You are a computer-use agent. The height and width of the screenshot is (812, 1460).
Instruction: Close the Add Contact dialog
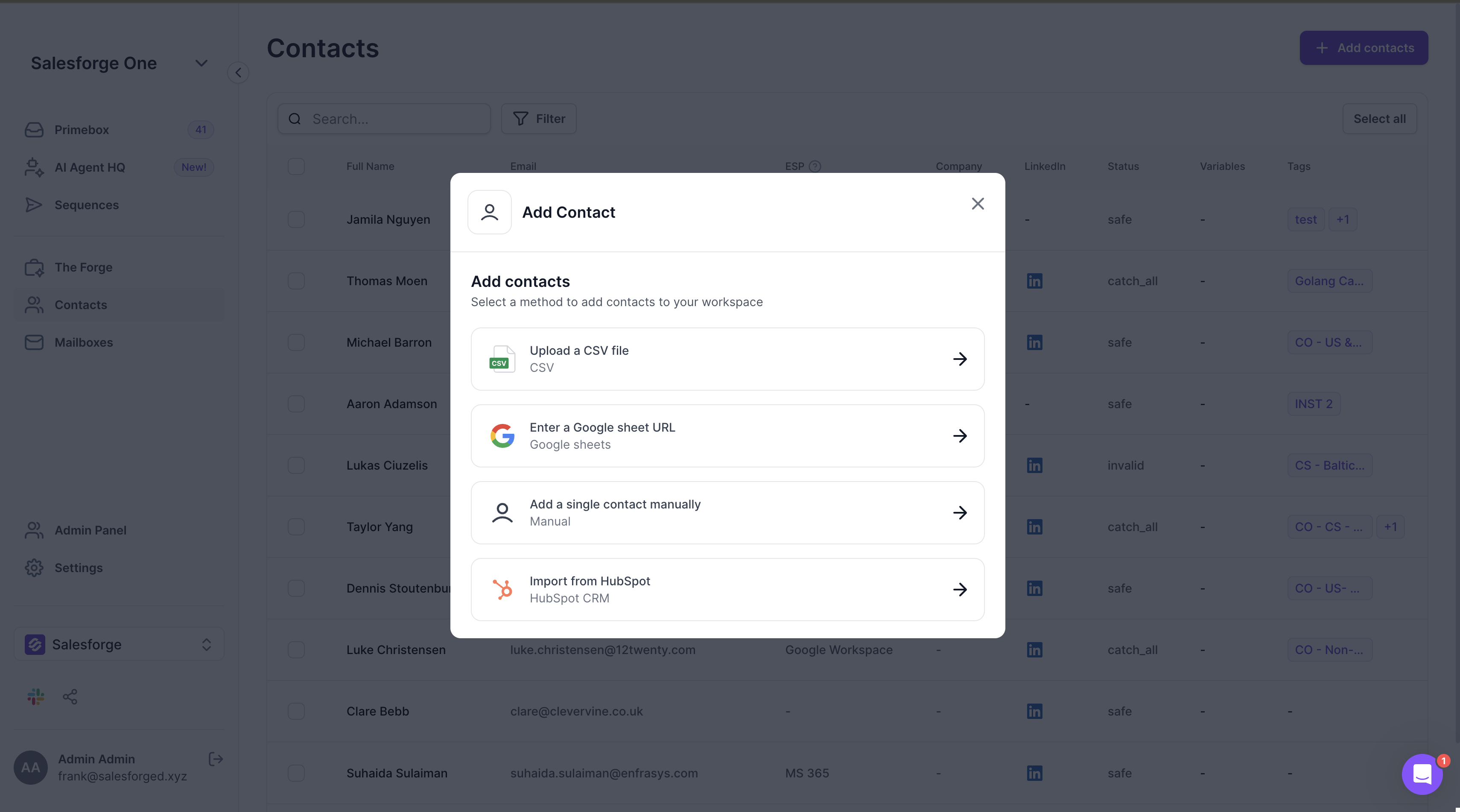[x=978, y=204]
